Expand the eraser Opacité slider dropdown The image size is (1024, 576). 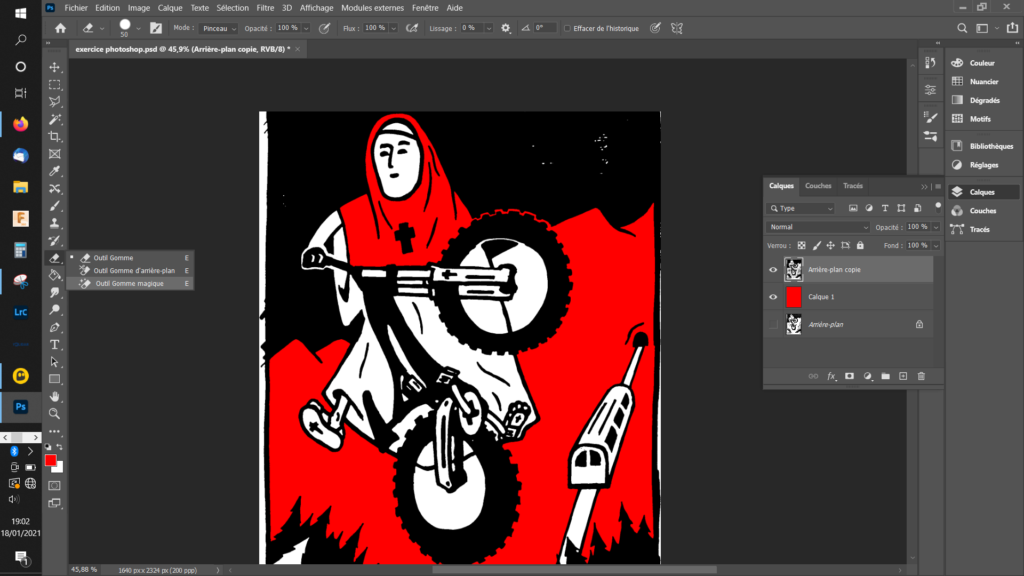point(306,28)
